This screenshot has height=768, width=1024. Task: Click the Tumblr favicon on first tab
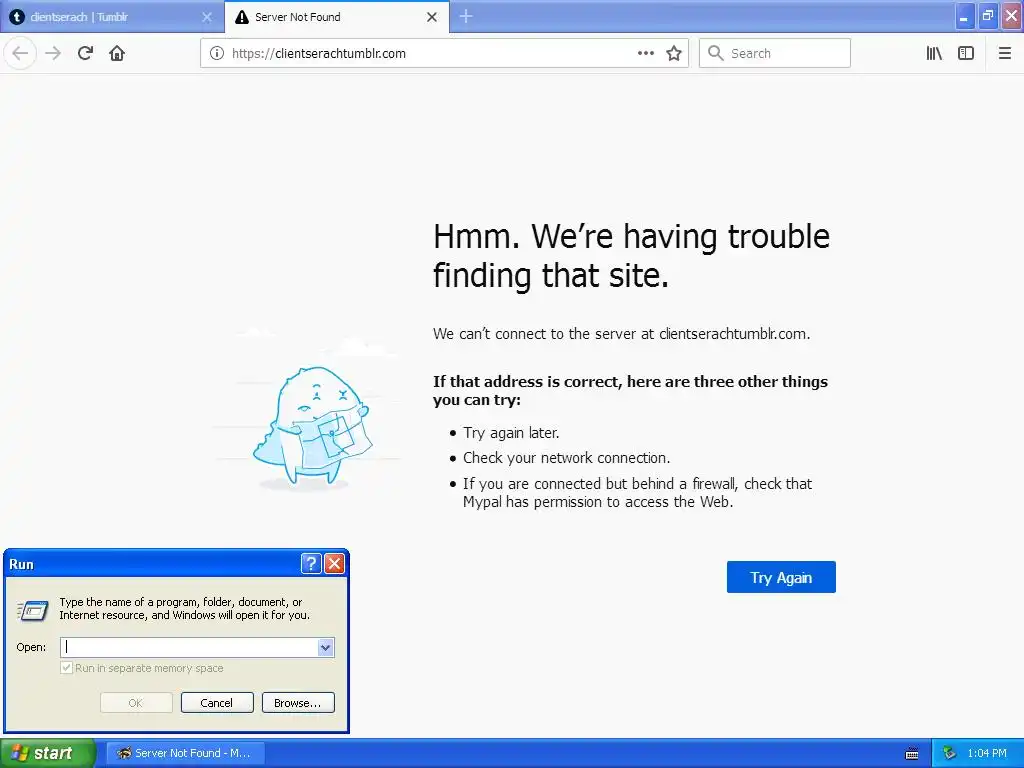17,17
